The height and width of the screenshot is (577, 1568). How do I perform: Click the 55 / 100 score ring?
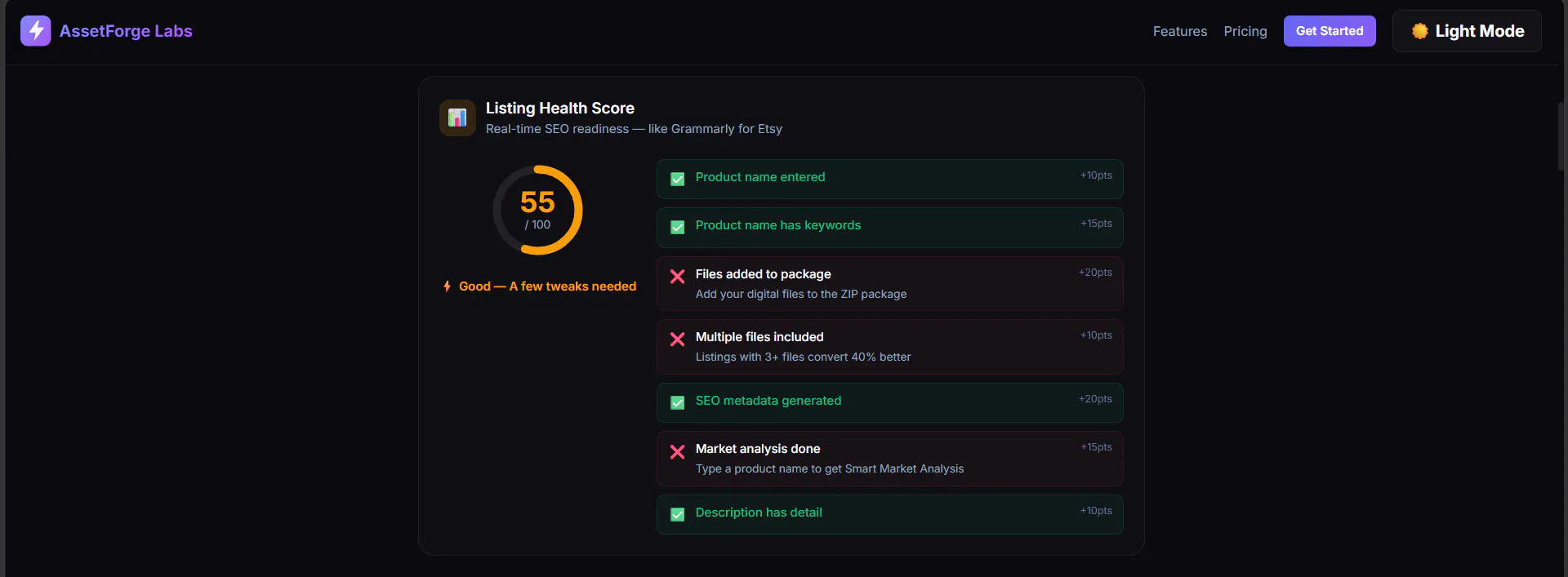[x=537, y=211]
